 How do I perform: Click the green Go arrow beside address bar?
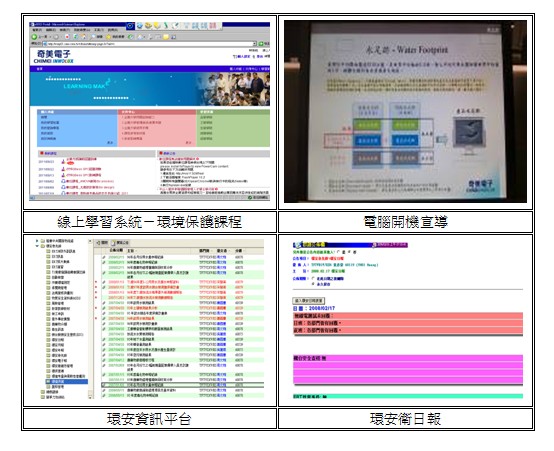pos(262,43)
